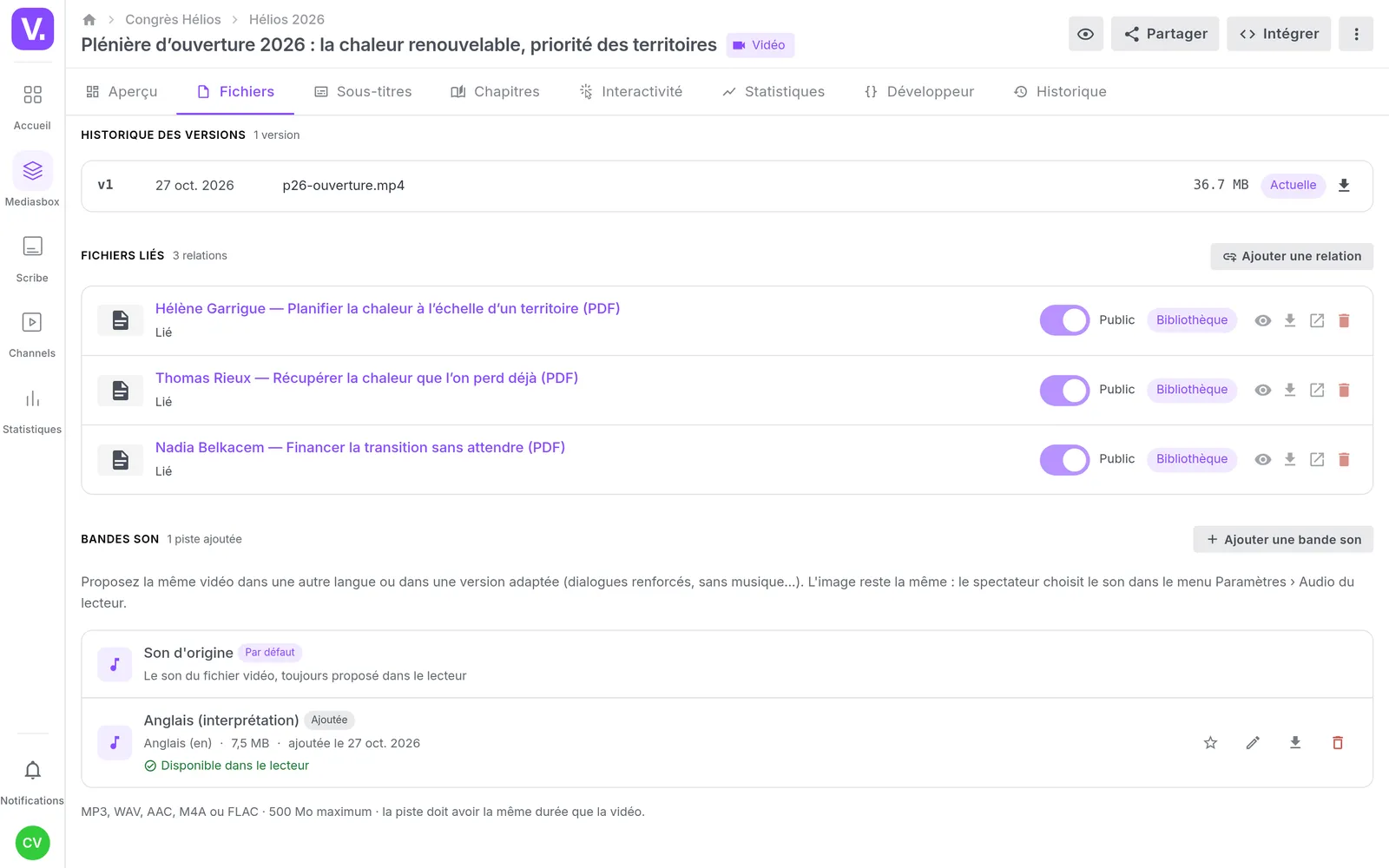
Task: Toggle Public switch for Nadia Belkacem file
Action: coord(1064,459)
